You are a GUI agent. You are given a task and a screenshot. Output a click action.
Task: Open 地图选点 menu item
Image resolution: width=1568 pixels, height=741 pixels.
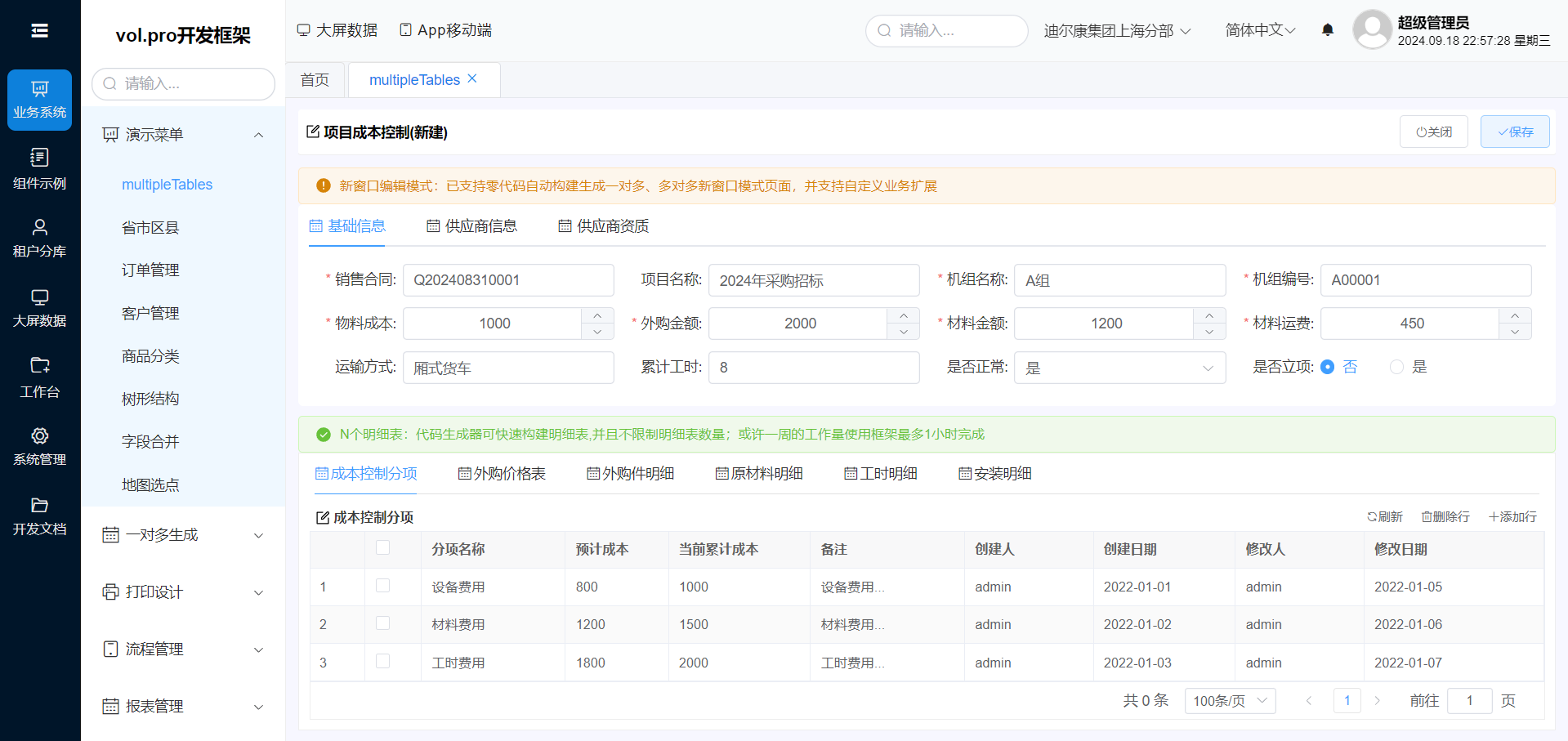(x=150, y=484)
